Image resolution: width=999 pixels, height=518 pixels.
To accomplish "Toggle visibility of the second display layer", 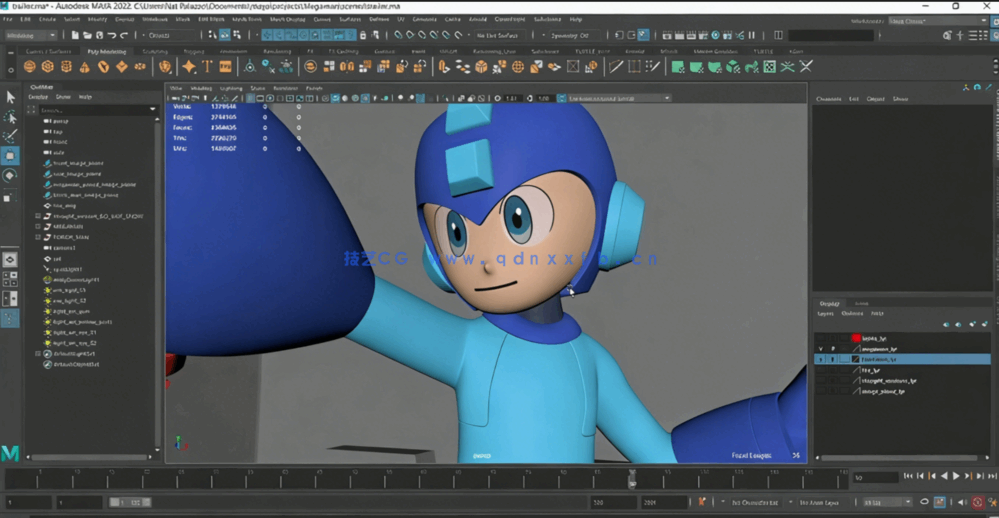I will pos(821,349).
